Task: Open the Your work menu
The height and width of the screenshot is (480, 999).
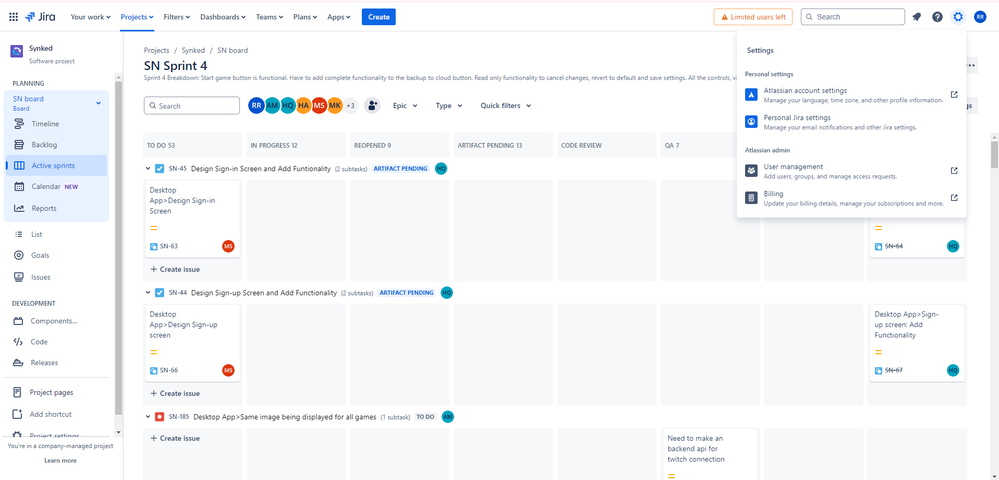Action: pyautogui.click(x=90, y=17)
